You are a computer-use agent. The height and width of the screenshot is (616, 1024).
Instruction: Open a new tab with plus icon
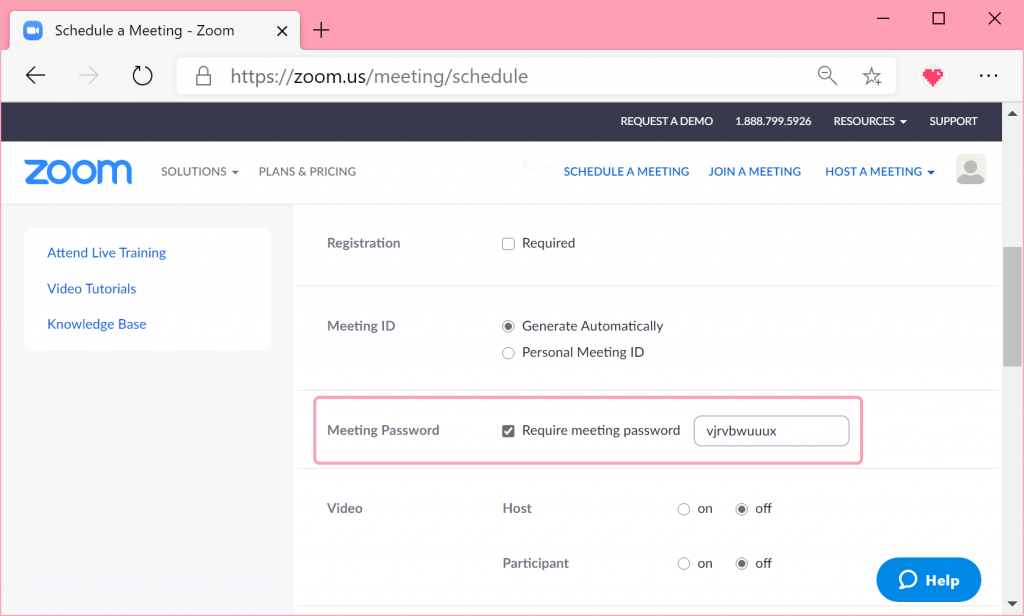[321, 30]
